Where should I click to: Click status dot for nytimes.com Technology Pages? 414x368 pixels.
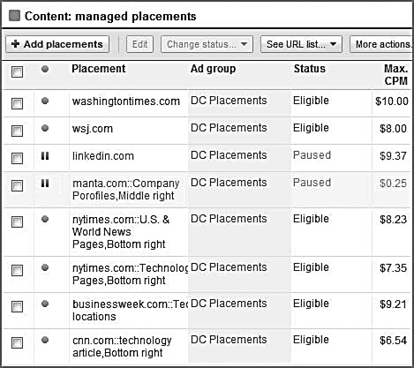click(x=45, y=267)
